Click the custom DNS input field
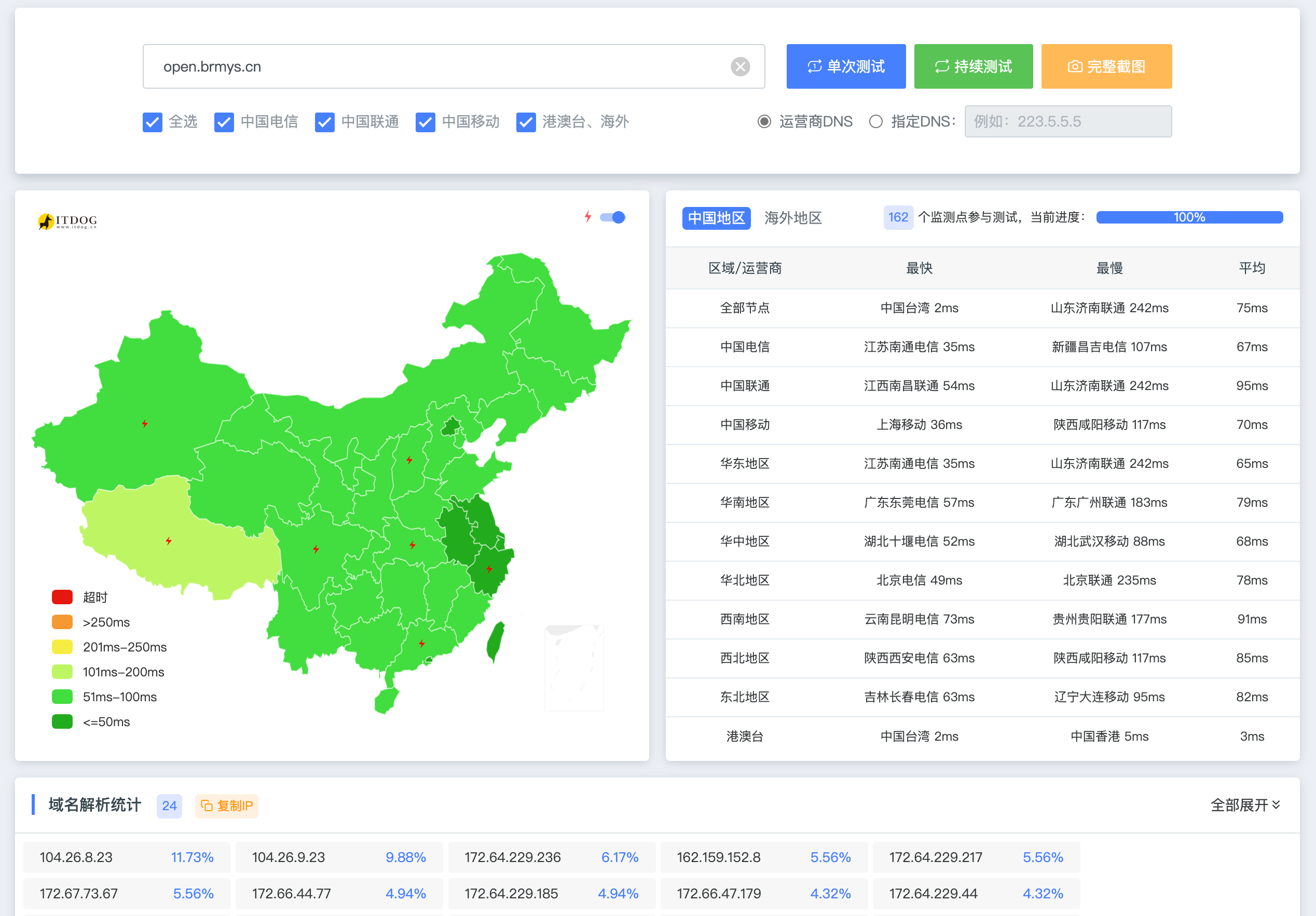Screen dimensions: 1316x916 (x=1067, y=121)
